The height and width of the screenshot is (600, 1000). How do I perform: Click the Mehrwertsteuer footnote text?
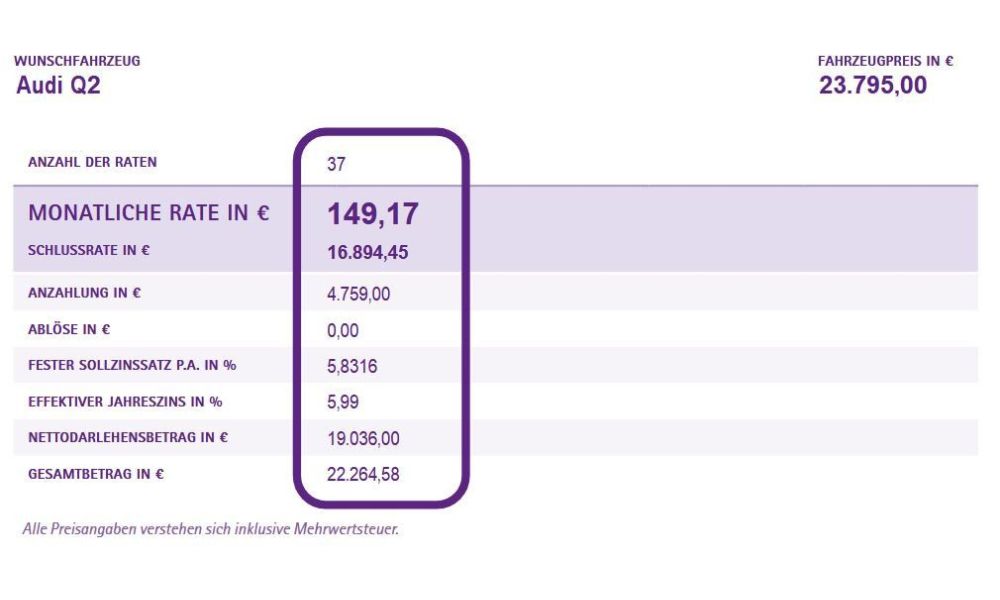[x=210, y=529]
